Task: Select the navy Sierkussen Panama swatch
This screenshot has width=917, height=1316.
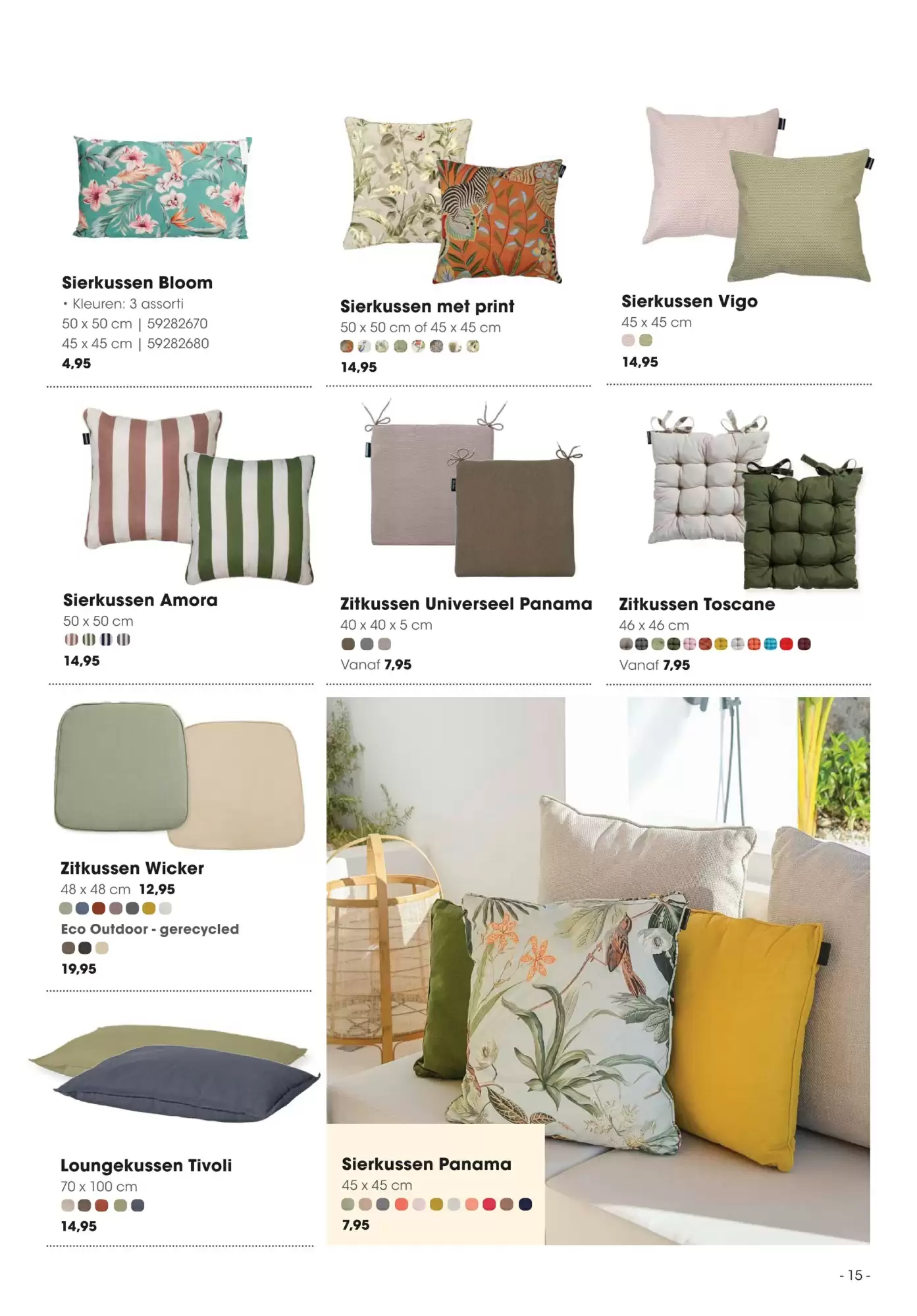Action: click(525, 1205)
